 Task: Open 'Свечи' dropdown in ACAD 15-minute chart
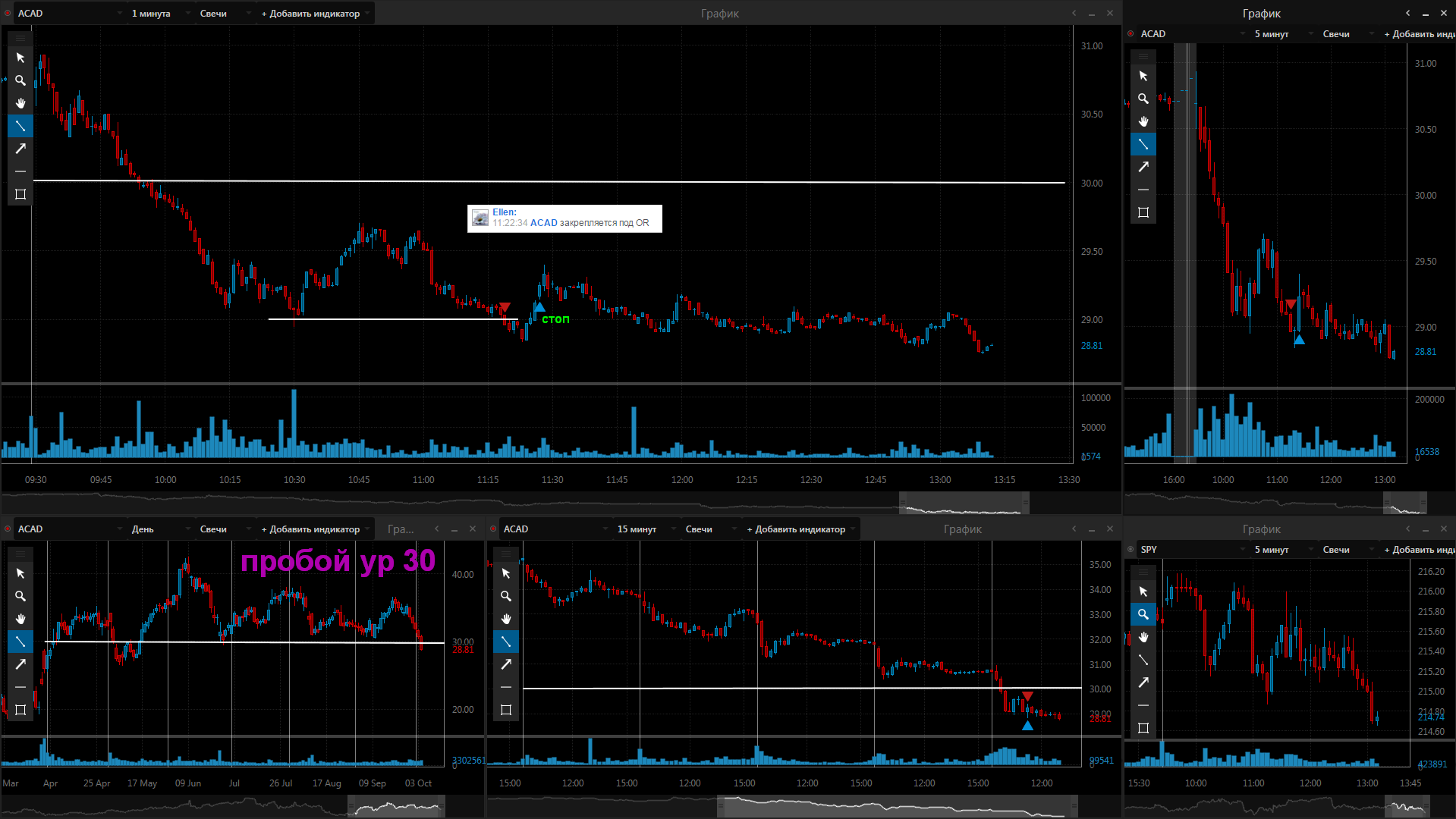pyautogui.click(x=710, y=529)
